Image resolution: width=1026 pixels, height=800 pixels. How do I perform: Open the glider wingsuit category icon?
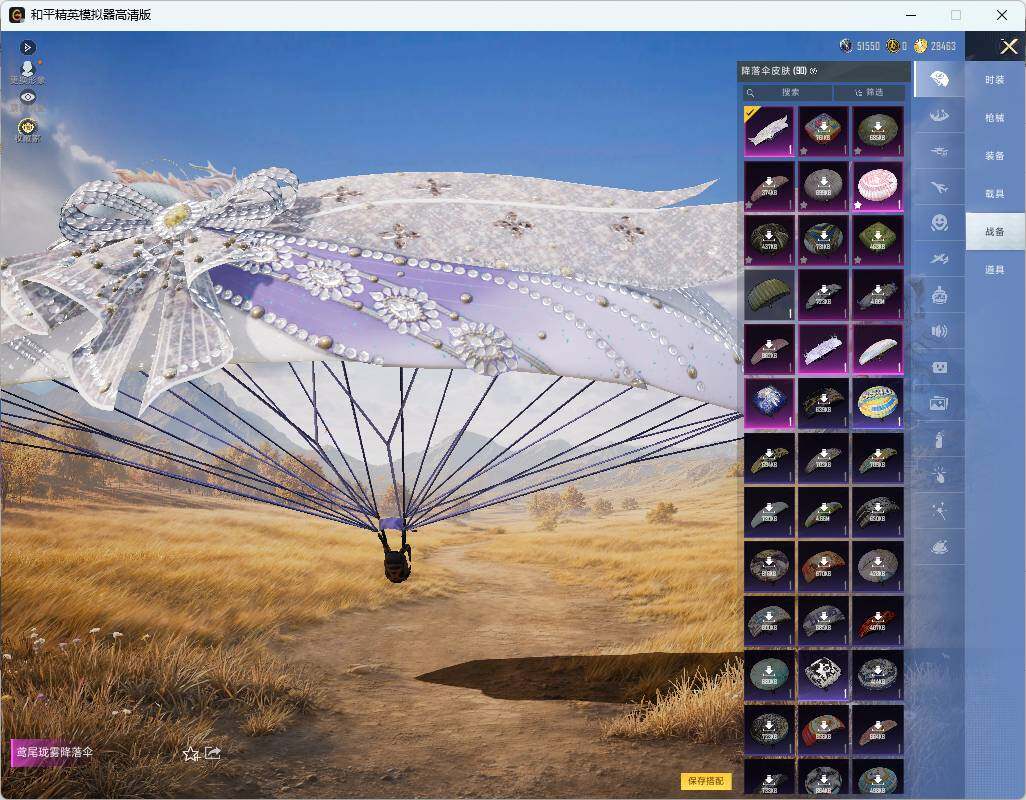pyautogui.click(x=939, y=116)
